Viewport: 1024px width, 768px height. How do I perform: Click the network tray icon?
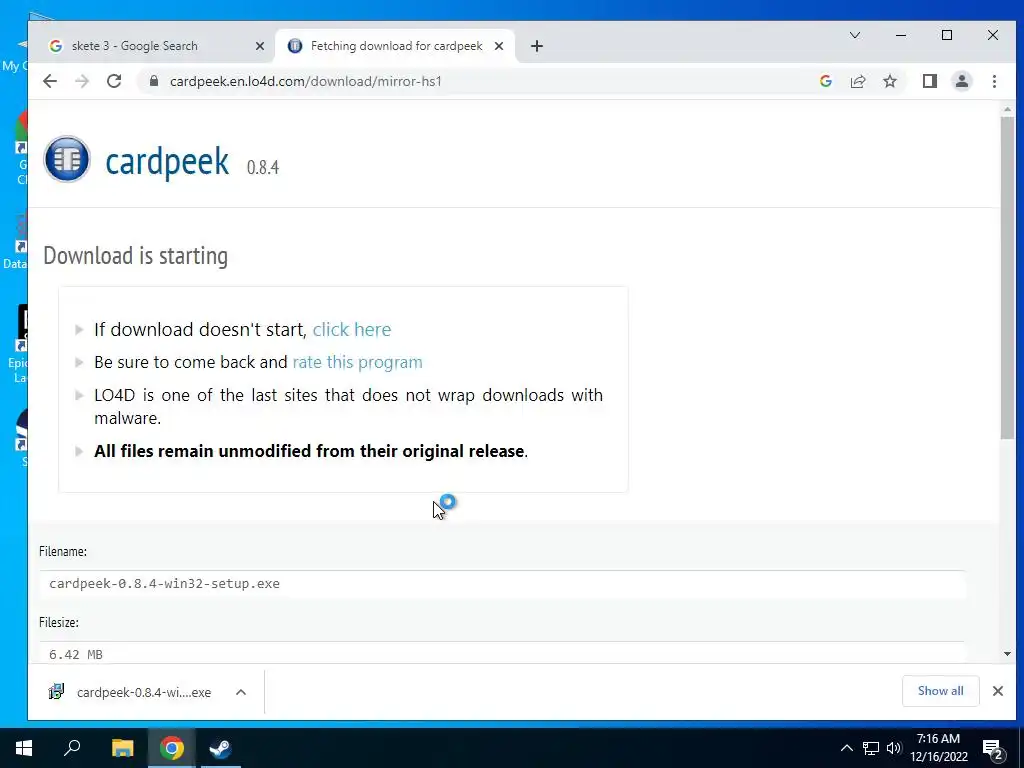pos(871,748)
